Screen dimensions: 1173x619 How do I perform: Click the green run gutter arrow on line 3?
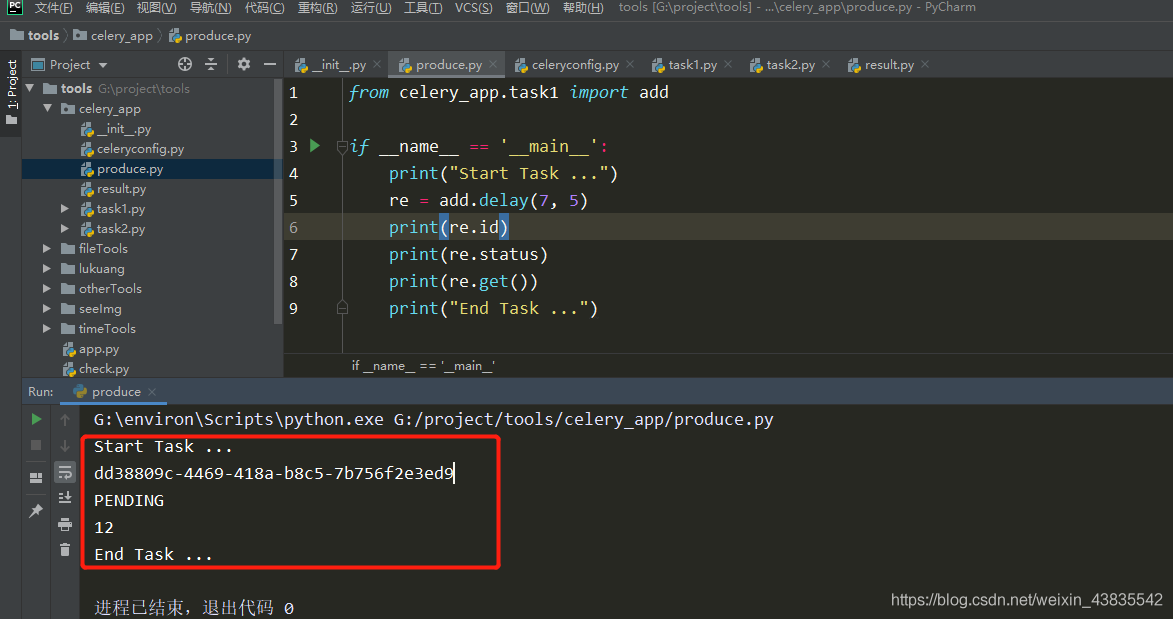pos(315,145)
